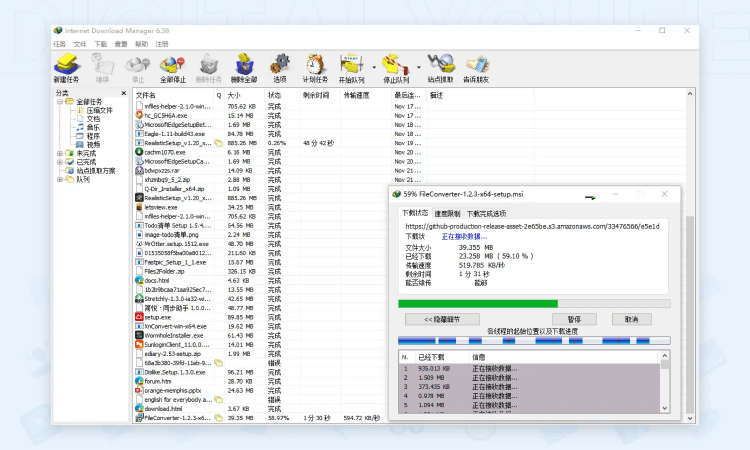Sort by the 大小 column header
Screen dimensions: 750x450
click(x=244, y=95)
